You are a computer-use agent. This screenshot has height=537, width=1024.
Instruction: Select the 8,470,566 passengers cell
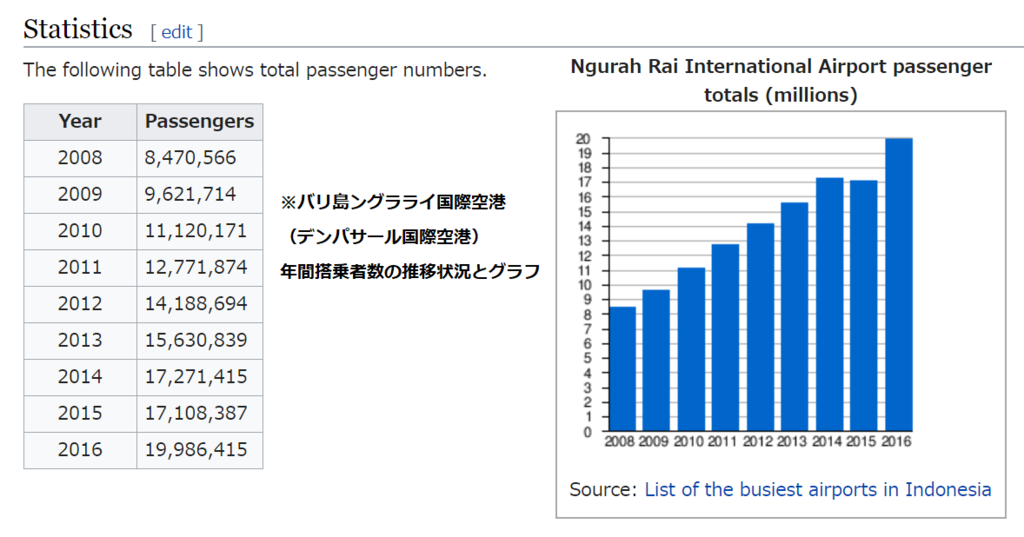[199, 158]
